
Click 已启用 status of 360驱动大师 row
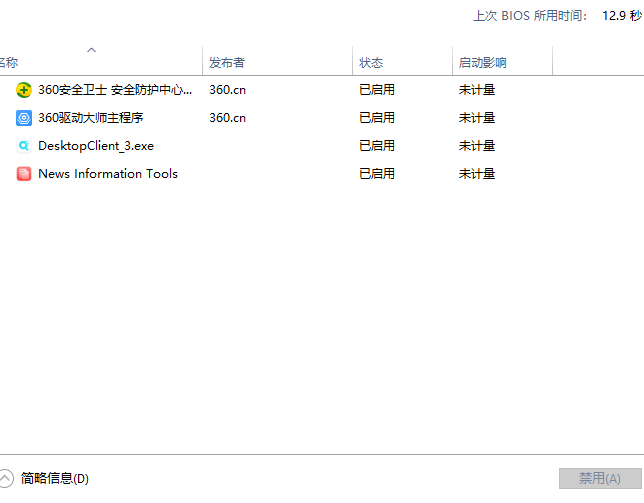click(377, 118)
